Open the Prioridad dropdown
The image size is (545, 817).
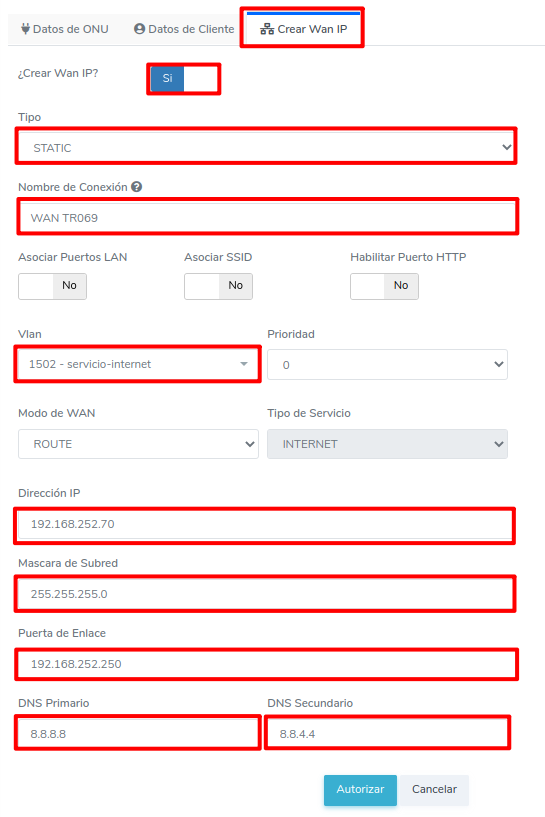click(387, 365)
